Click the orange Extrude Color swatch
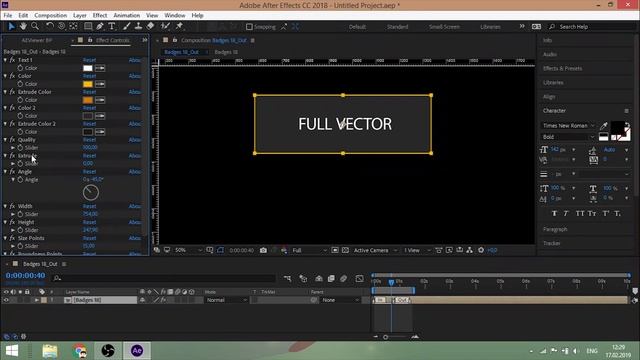Image resolution: width=640 pixels, height=360 pixels. (x=88, y=100)
